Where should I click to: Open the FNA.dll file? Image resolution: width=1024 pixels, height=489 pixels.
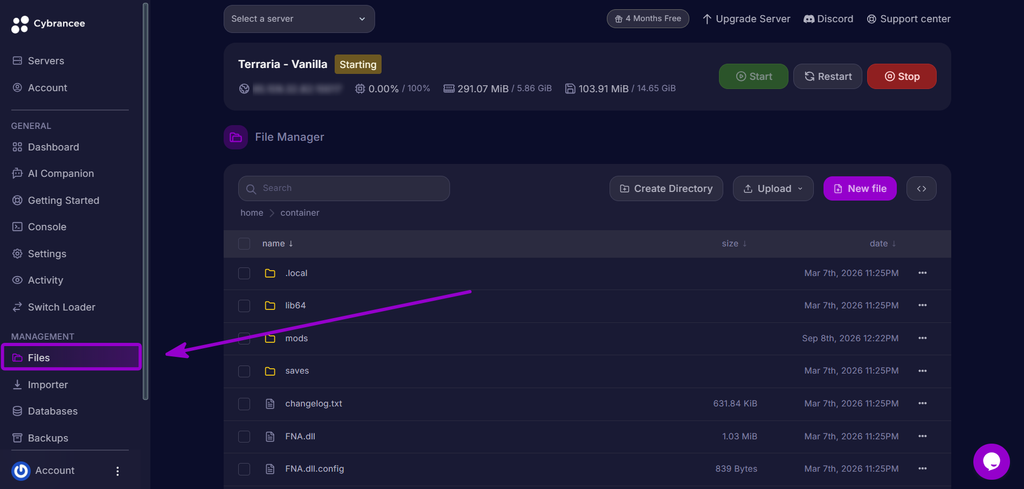(x=300, y=436)
